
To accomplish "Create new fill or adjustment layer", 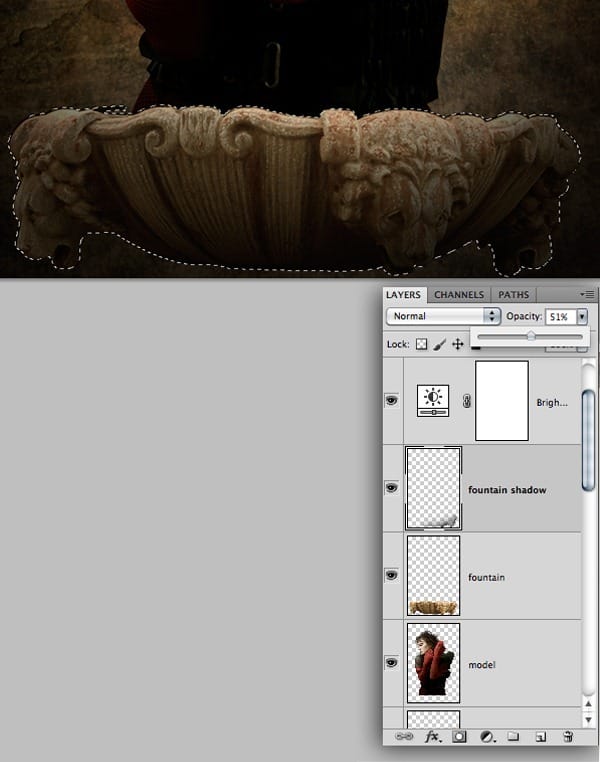I will (x=487, y=737).
